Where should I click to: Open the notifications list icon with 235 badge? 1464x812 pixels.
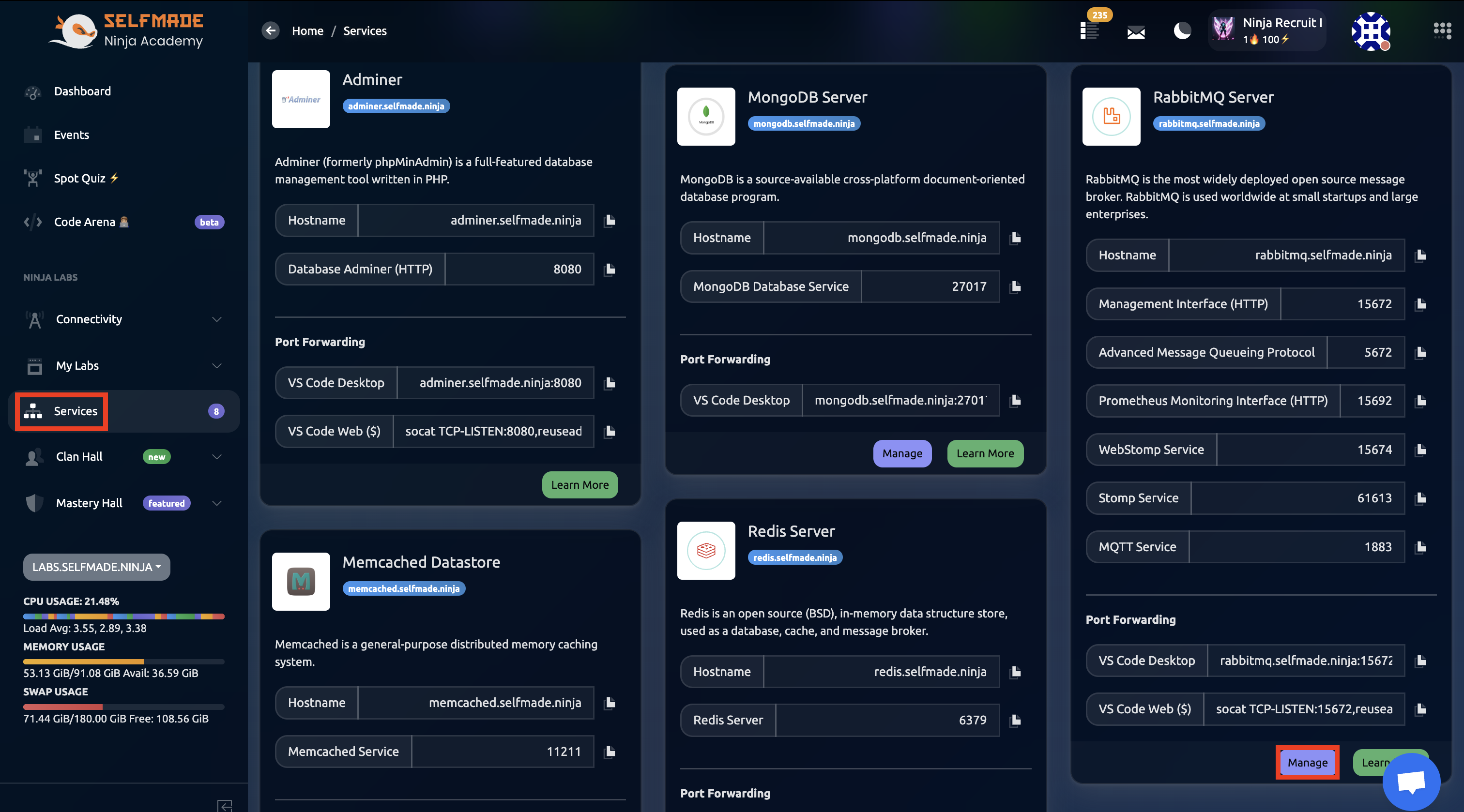tap(1089, 30)
